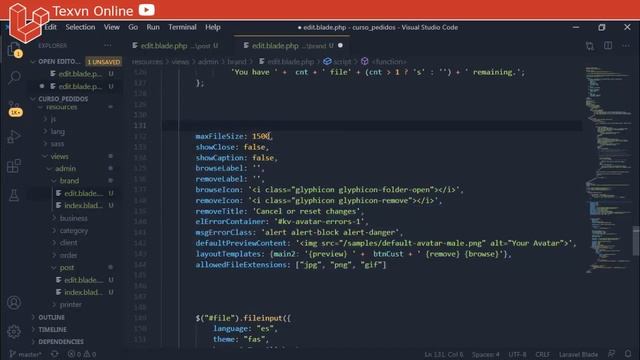Open edit.blade.php under brand folder
Screen dimensions: 640x360
pyautogui.click(x=83, y=193)
